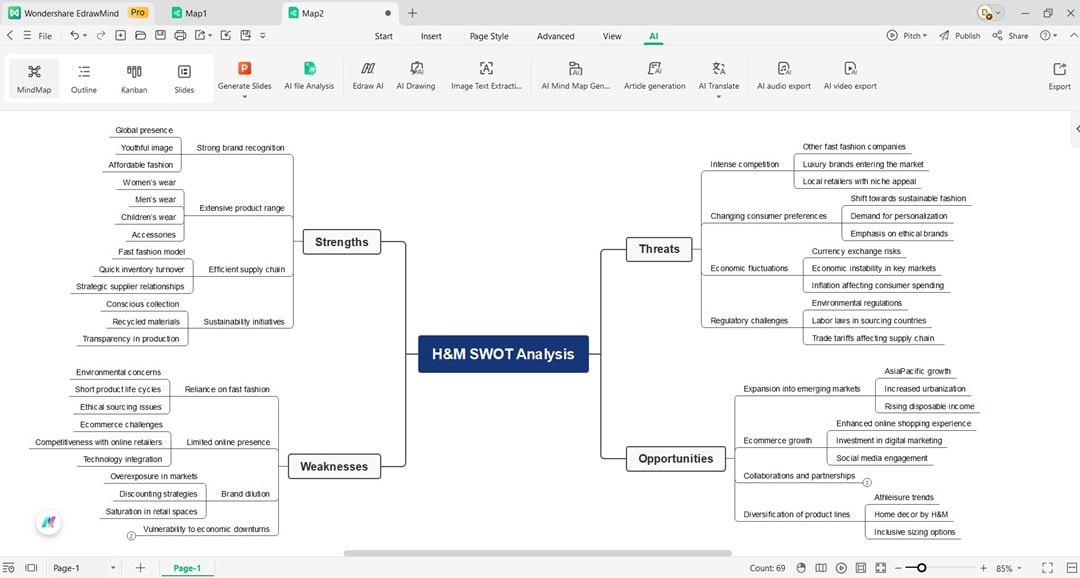Select the Opportunities topic node
Image resolution: width=1080 pixels, height=578 pixels.
tap(676, 459)
